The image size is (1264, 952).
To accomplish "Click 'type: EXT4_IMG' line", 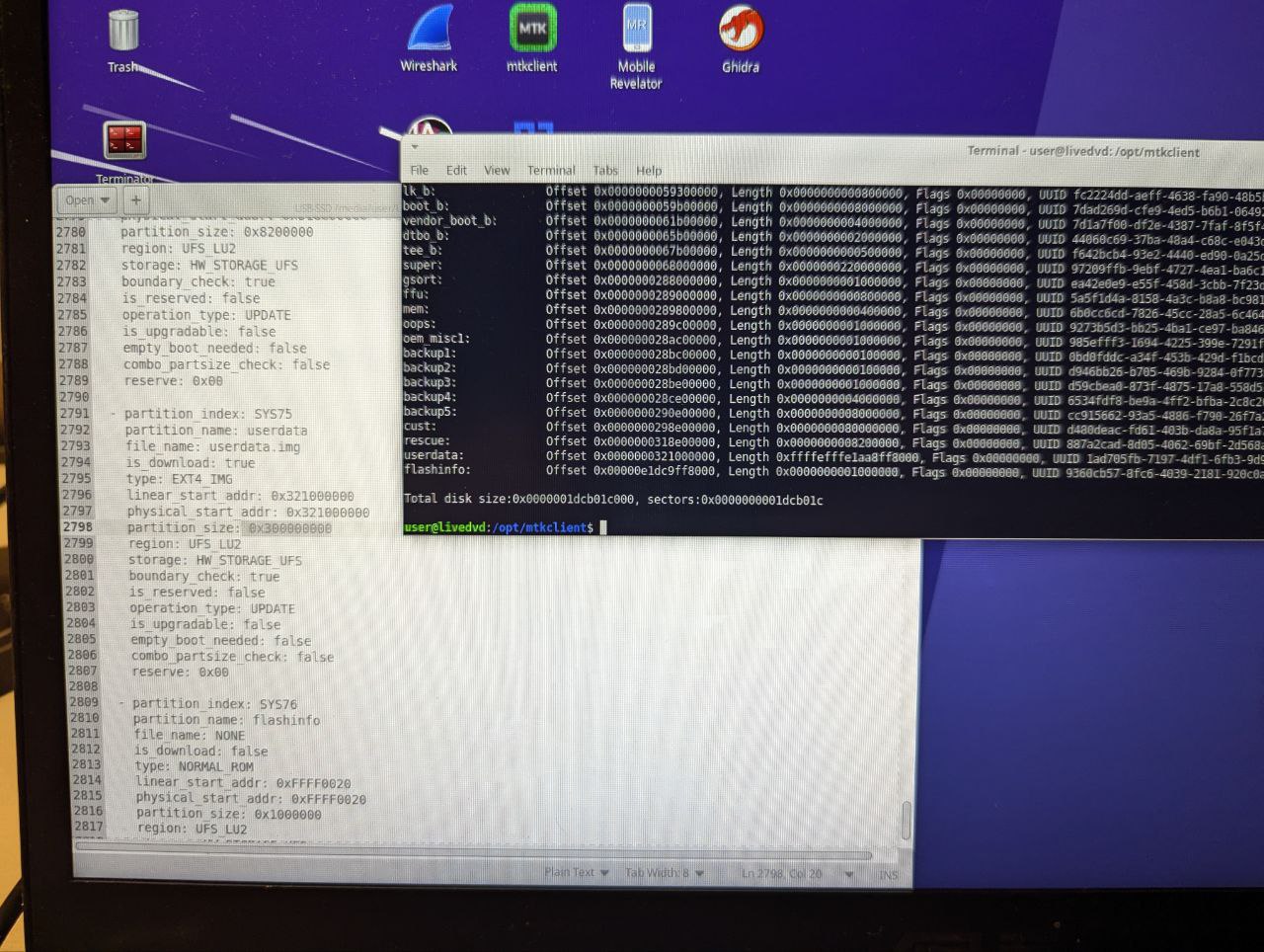I will [179, 479].
